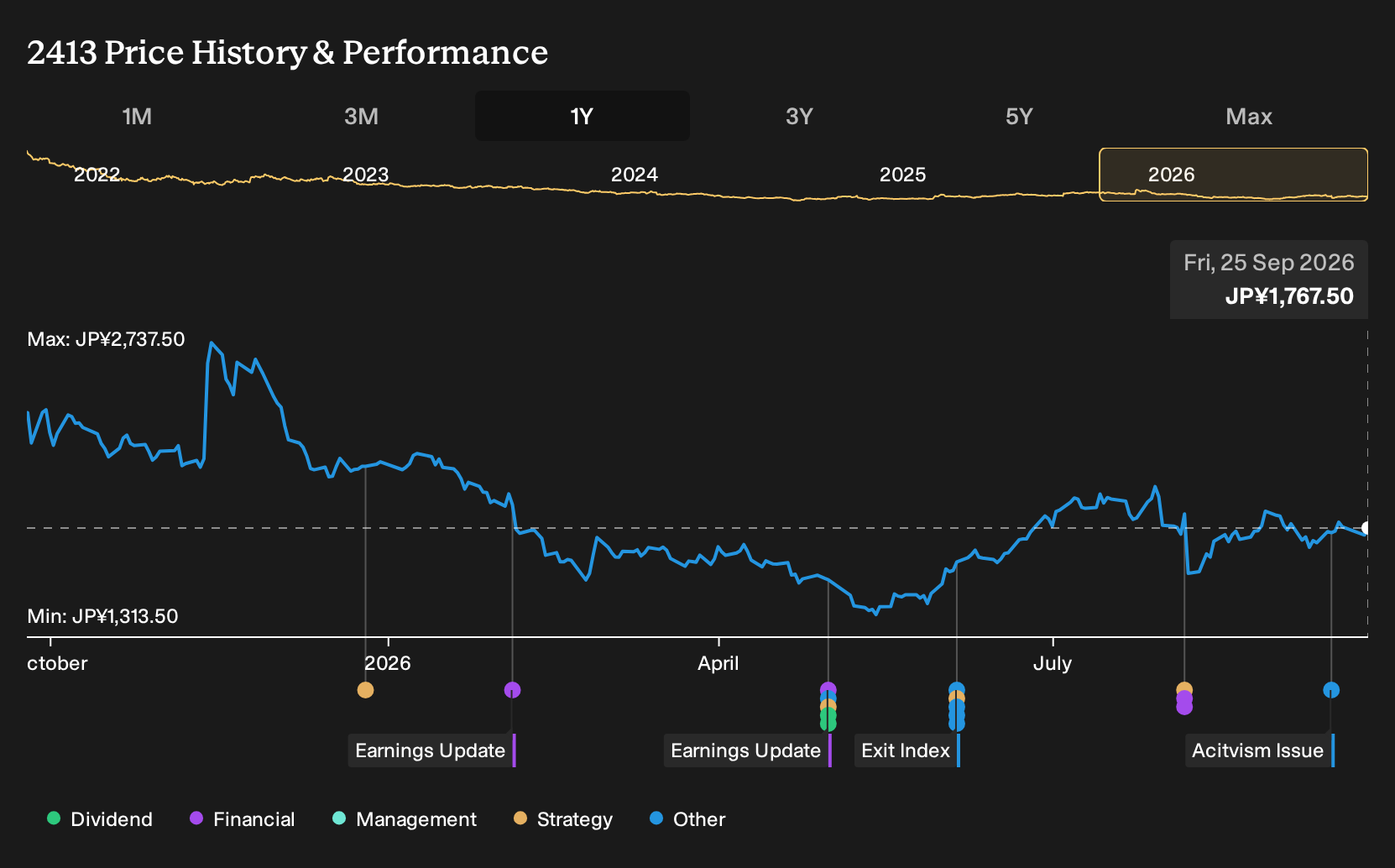Viewport: 1395px width, 868px height.
Task: Select the 3M time range tab
Action: pyautogui.click(x=361, y=116)
